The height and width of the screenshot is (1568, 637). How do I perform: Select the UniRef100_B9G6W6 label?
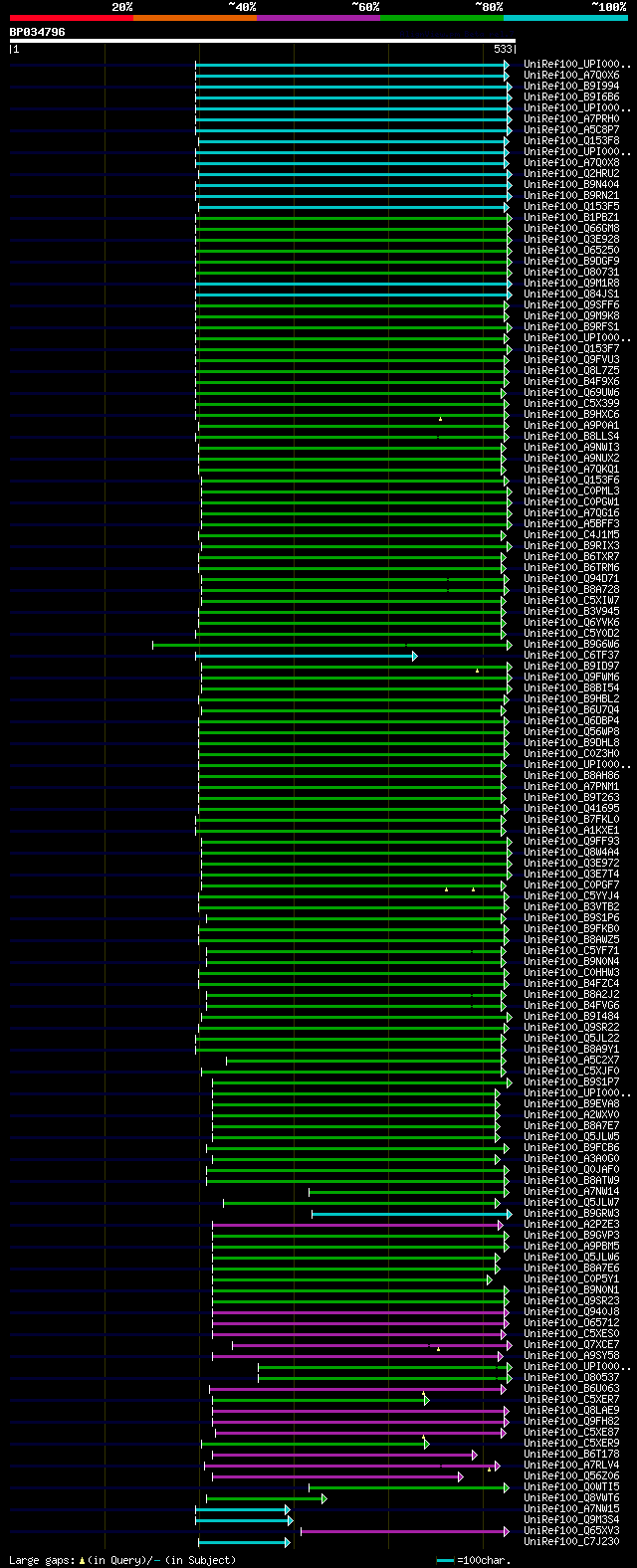pos(571,645)
